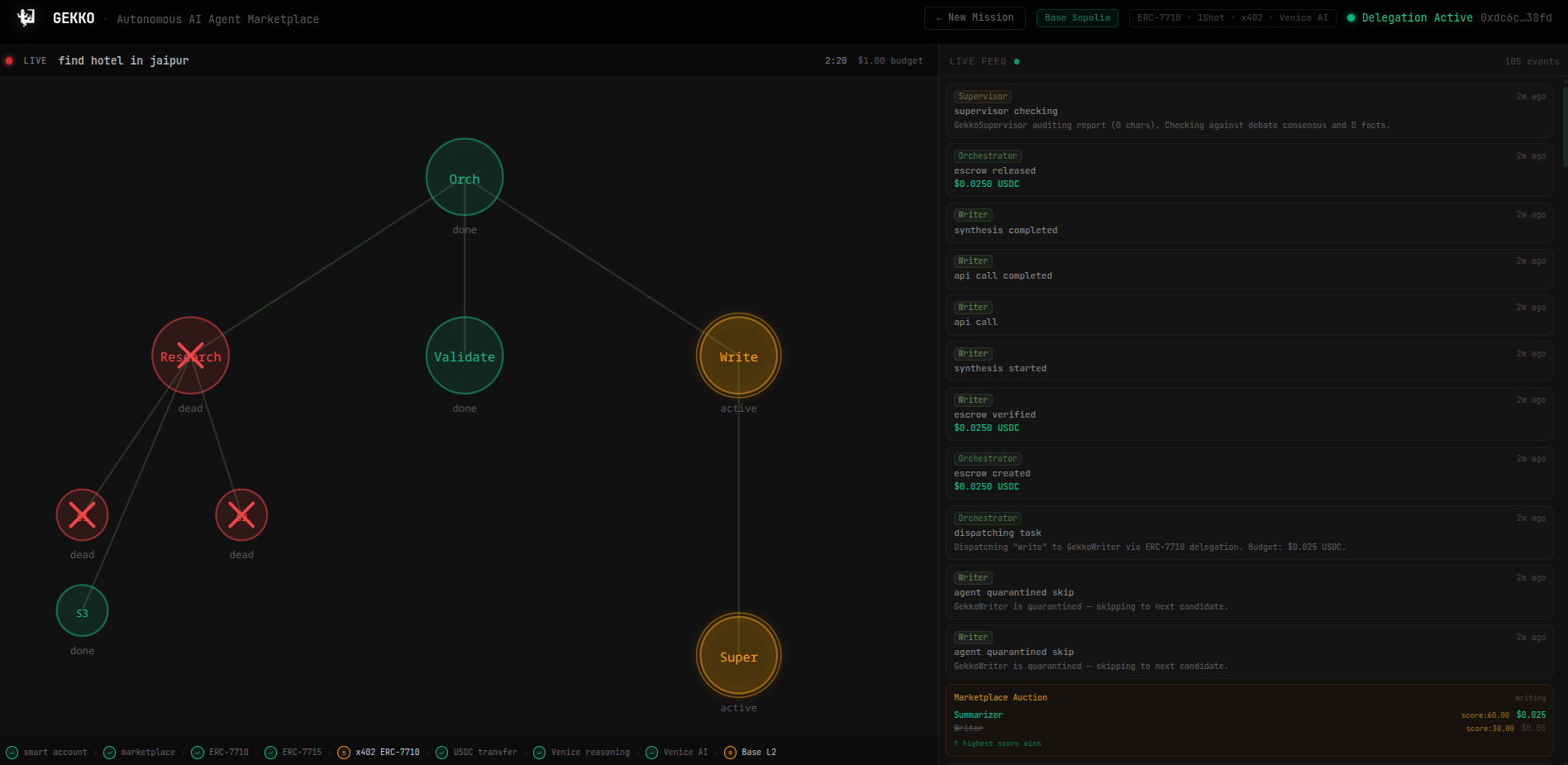Select the active Write node

pos(739,356)
